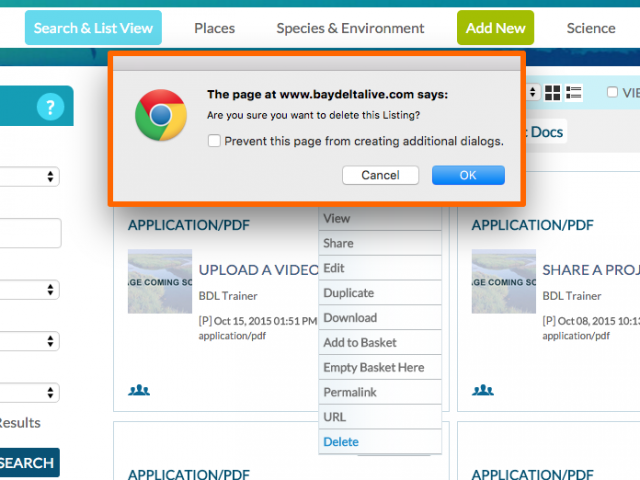640x480 pixels.
Task: Cancel the delete dialog
Action: 380,175
